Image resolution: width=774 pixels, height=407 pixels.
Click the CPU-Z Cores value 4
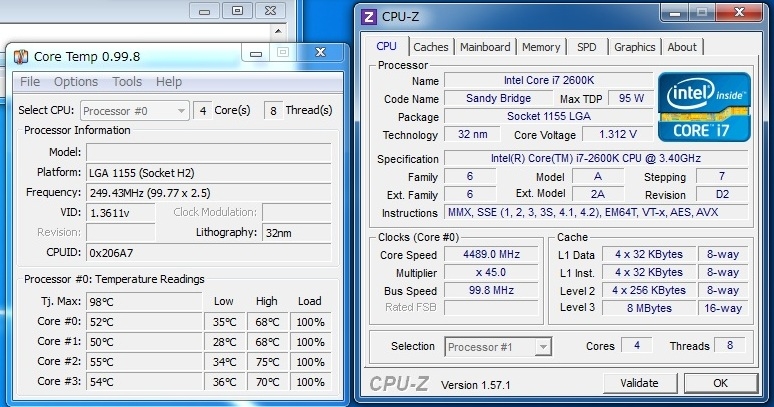[x=637, y=345]
